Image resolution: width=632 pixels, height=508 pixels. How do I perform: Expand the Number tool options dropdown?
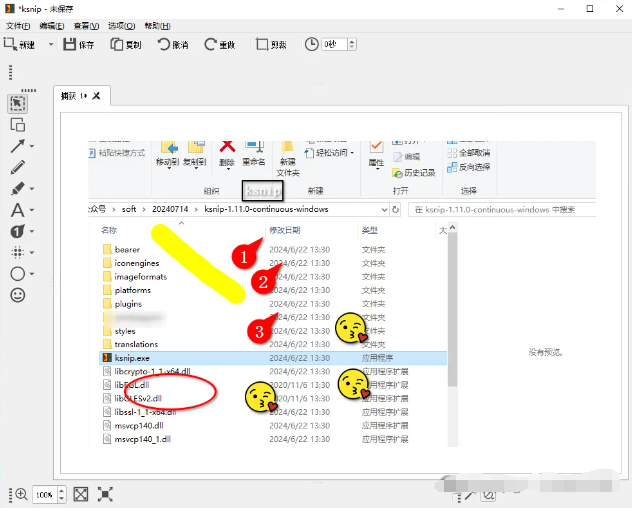click(32, 231)
